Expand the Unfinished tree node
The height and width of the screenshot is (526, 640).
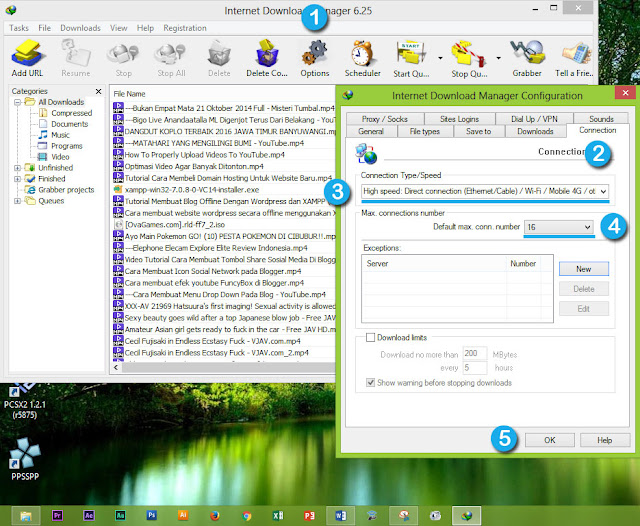coord(18,168)
